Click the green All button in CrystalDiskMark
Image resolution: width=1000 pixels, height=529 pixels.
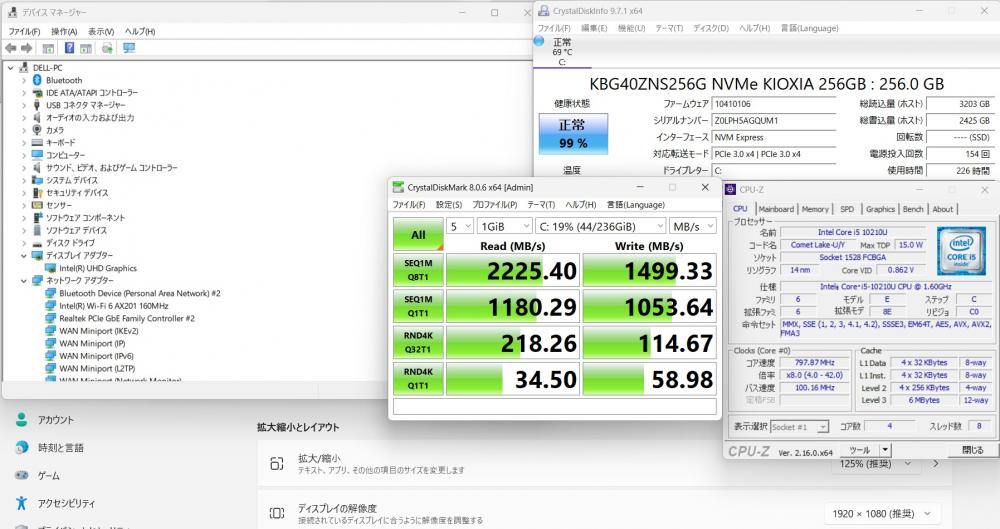tap(418, 235)
